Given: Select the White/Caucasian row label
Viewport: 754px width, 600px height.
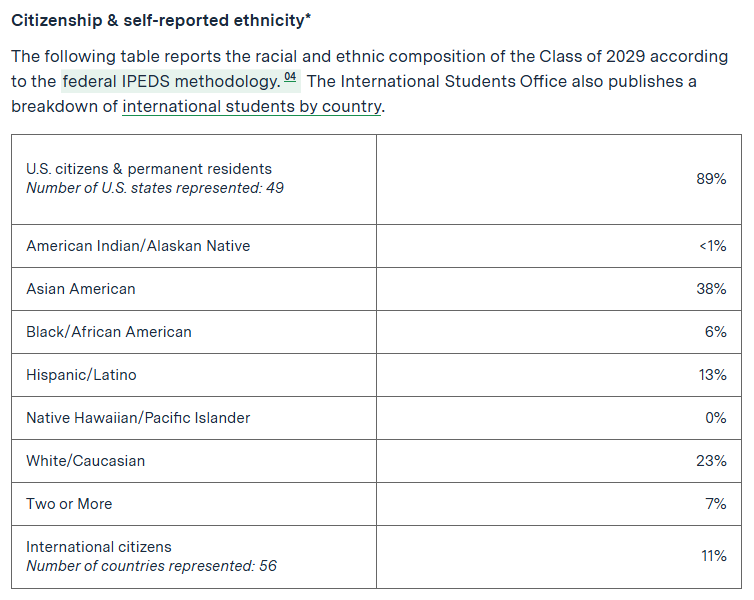Looking at the screenshot, I should [x=86, y=461].
